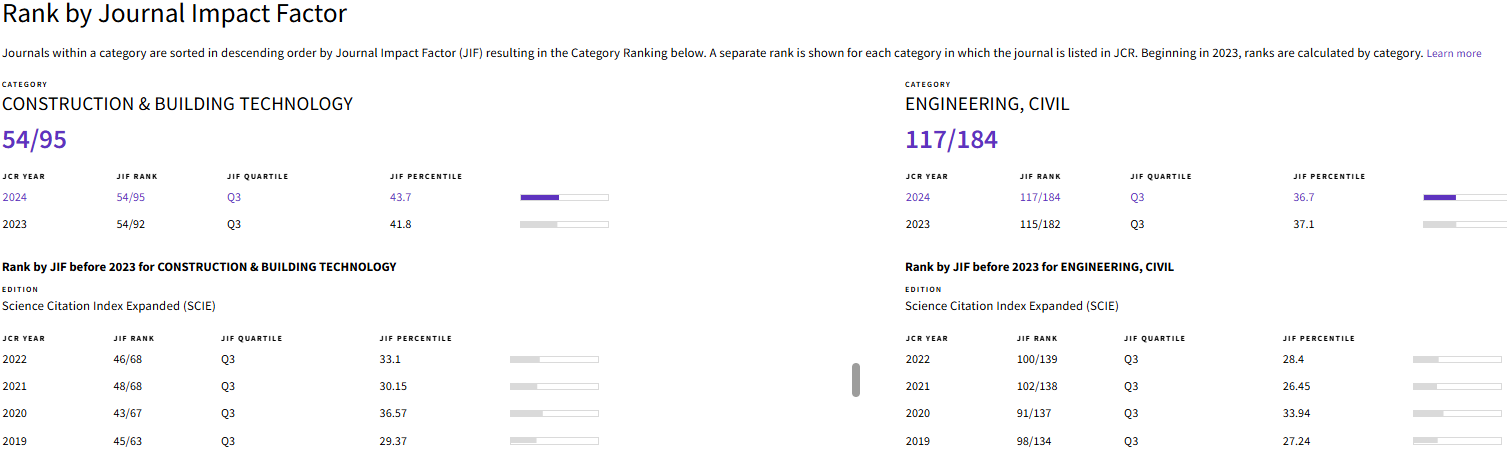Click the Learn more link
This screenshot has width=1507, height=451.
click(1453, 53)
